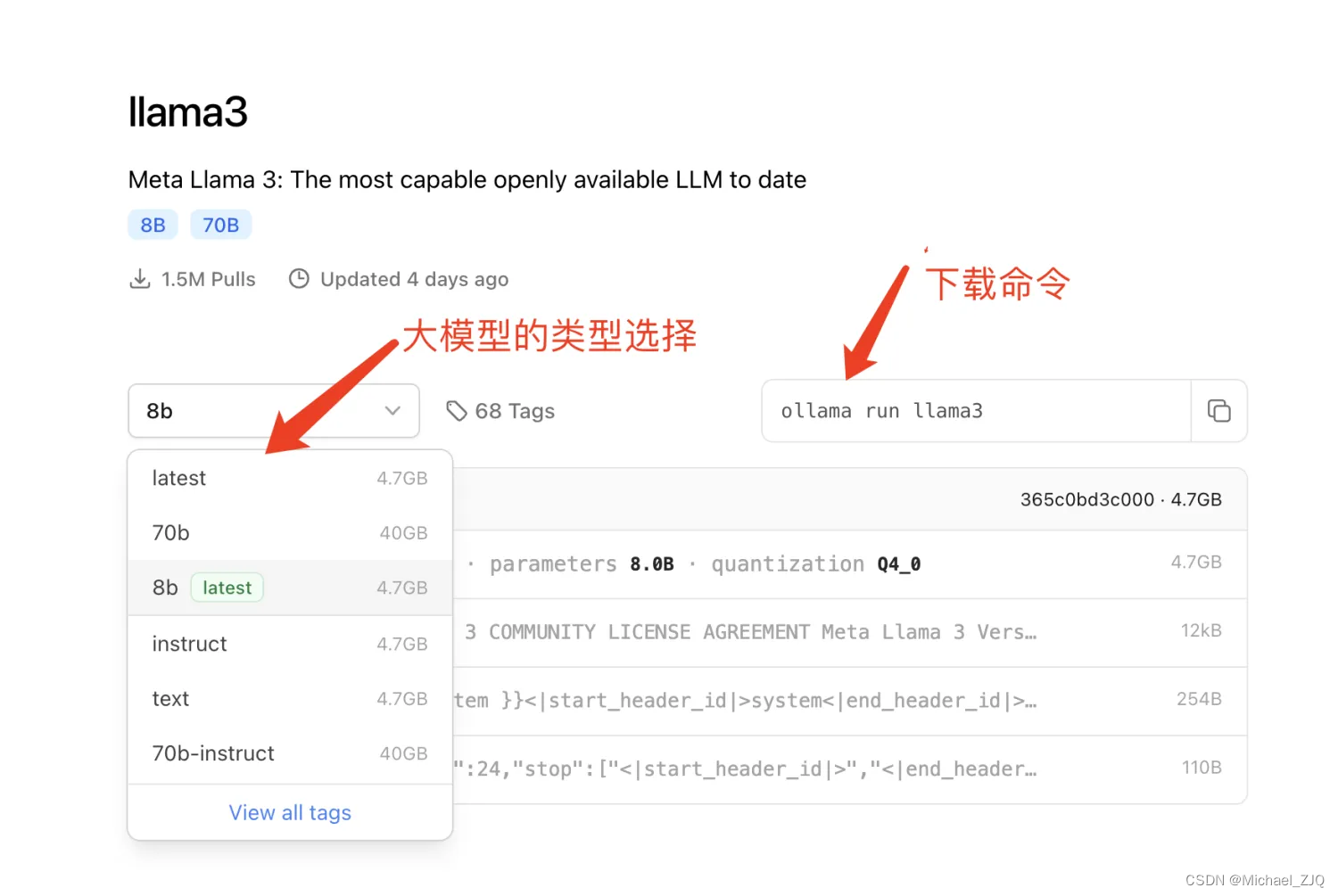
Task: Click inside the ollama run llama3 command field
Action: [x=977, y=411]
